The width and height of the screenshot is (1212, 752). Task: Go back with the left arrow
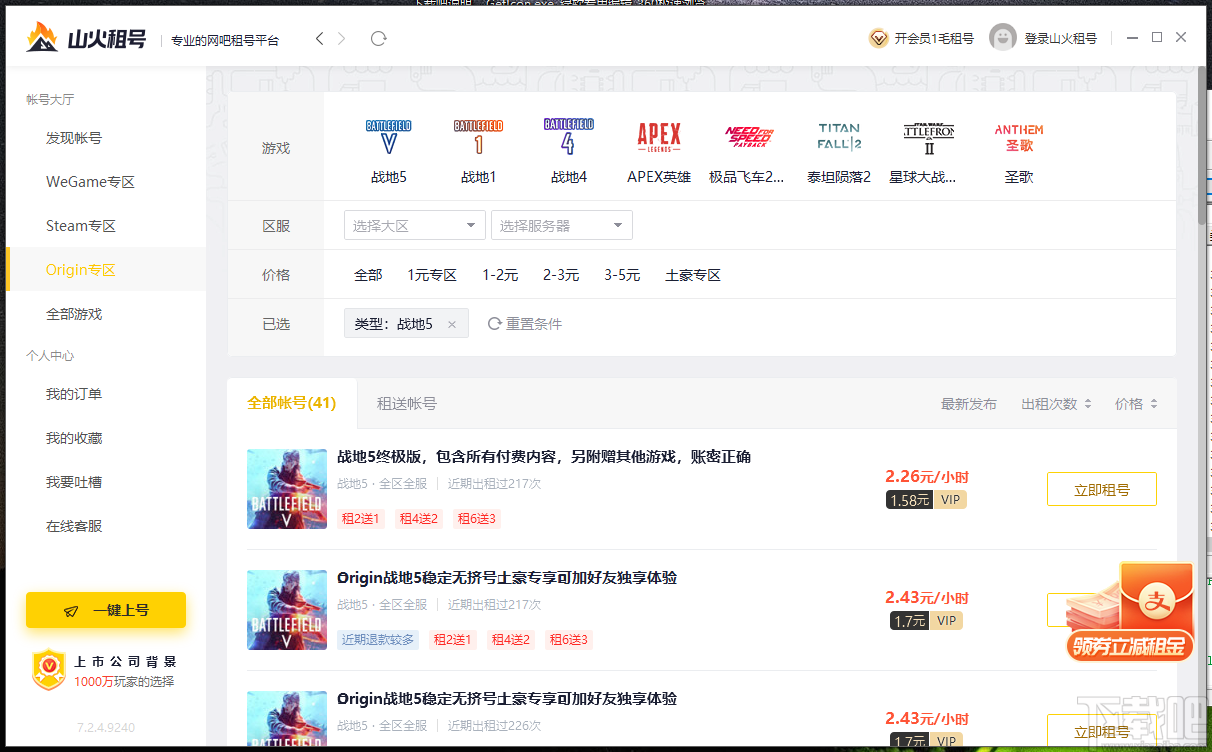[320, 39]
